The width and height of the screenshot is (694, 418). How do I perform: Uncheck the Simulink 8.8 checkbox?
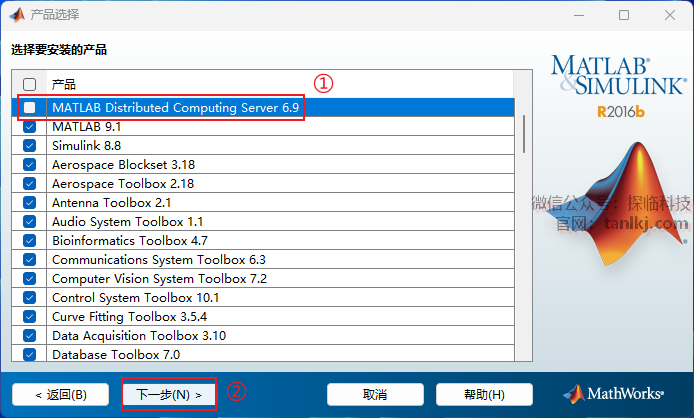[x=29, y=146]
